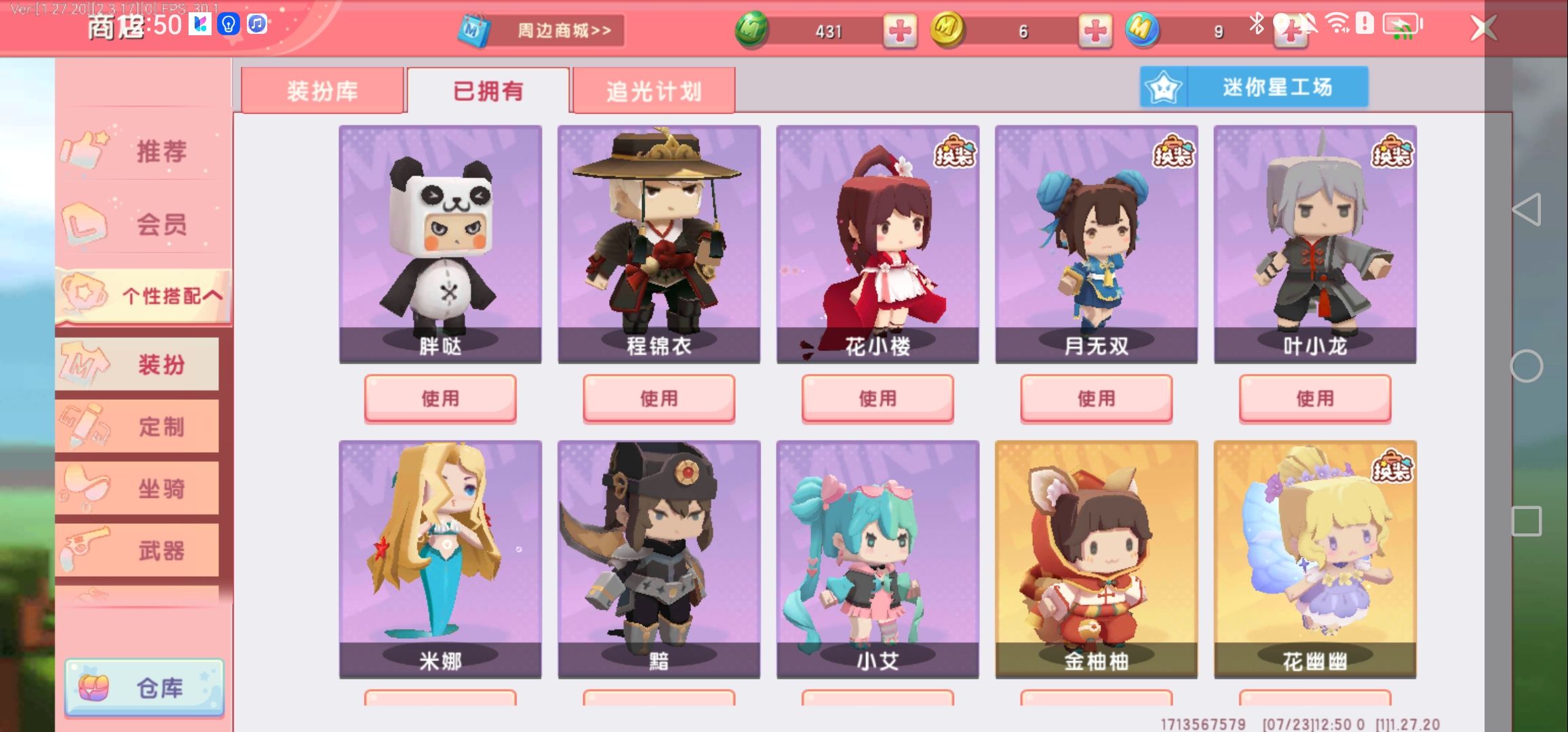Select the 金柚柚 character card
Screen dimensions: 1568x732
[1096, 559]
